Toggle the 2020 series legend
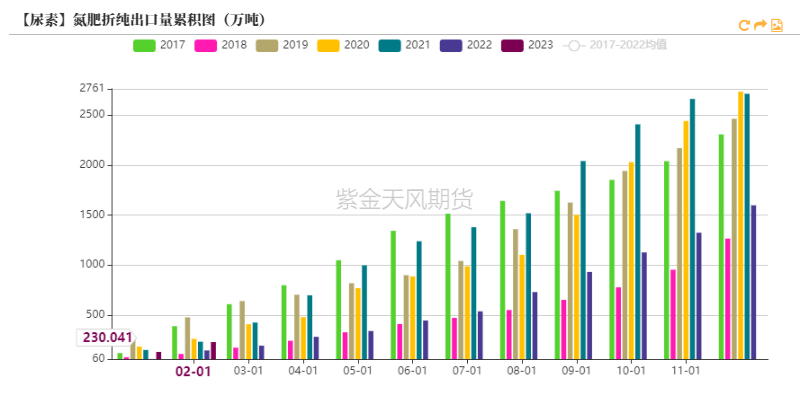The height and width of the screenshot is (413, 809). coord(343,45)
